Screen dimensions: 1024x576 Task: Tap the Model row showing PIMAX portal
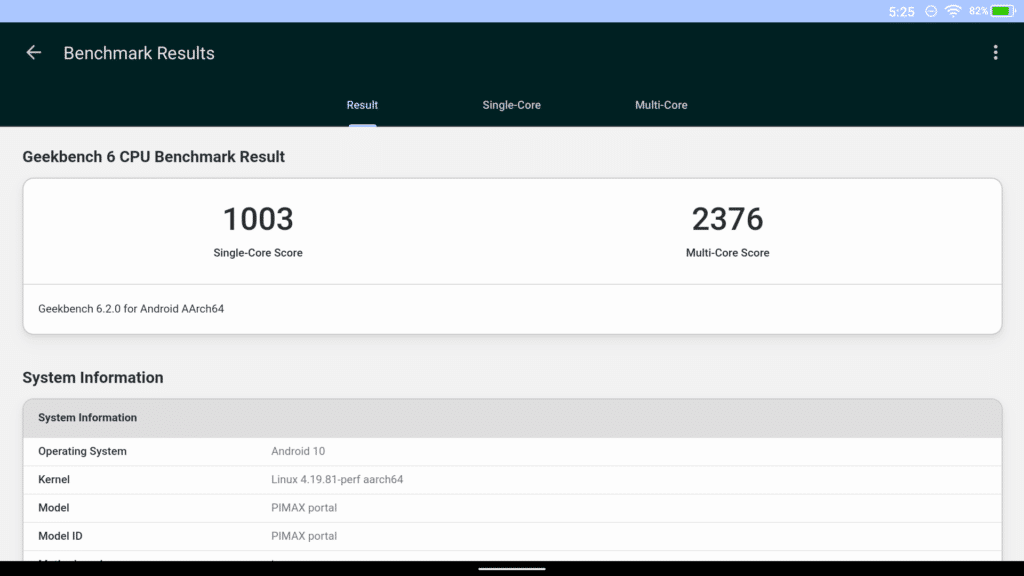point(512,507)
